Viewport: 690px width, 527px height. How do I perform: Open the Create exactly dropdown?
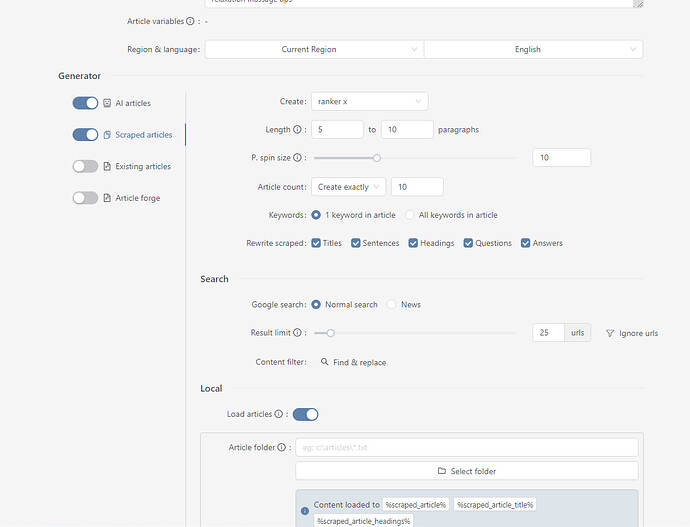pyautogui.click(x=349, y=187)
